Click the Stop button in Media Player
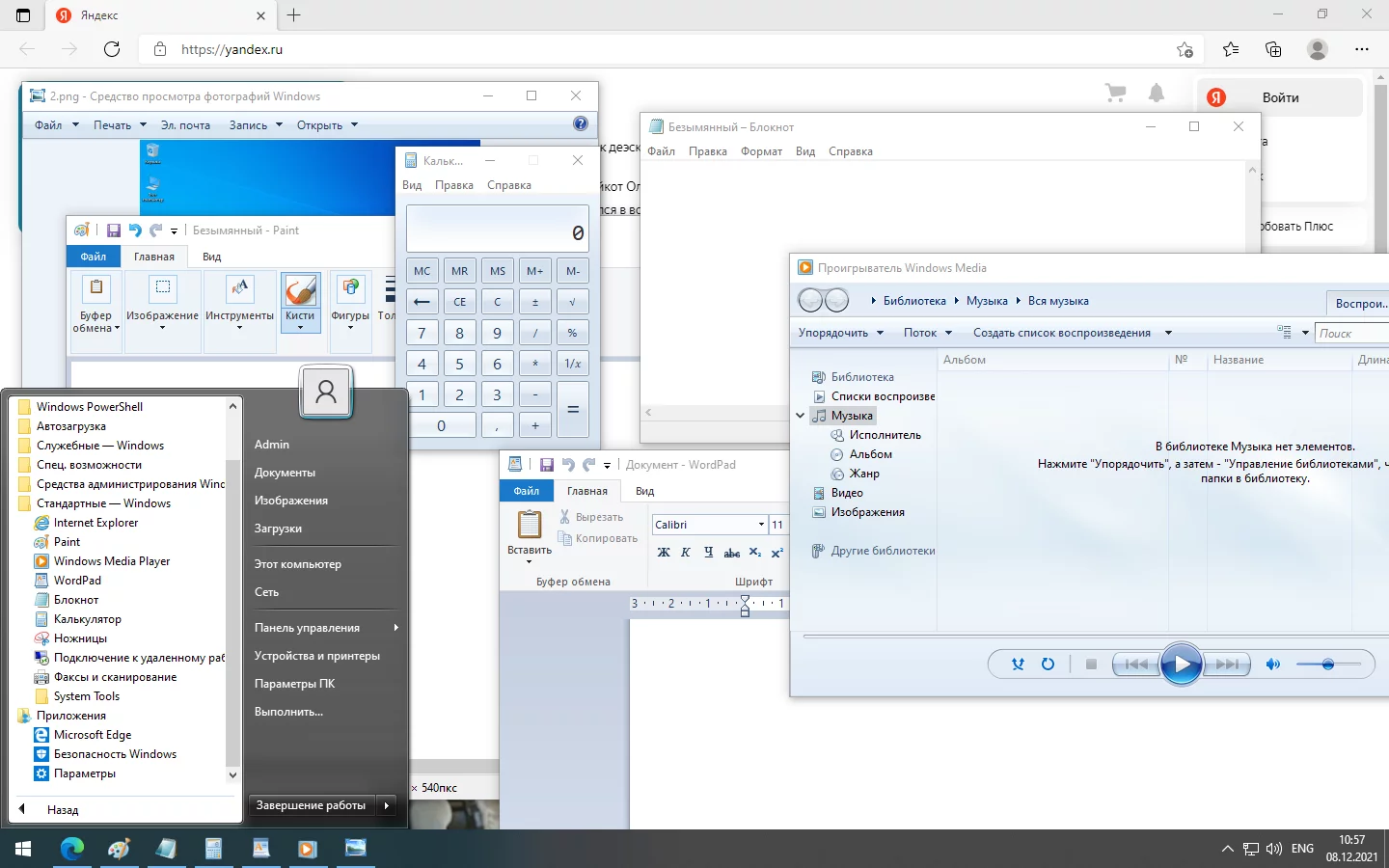Screen dimensions: 1389x868 click(1091, 665)
